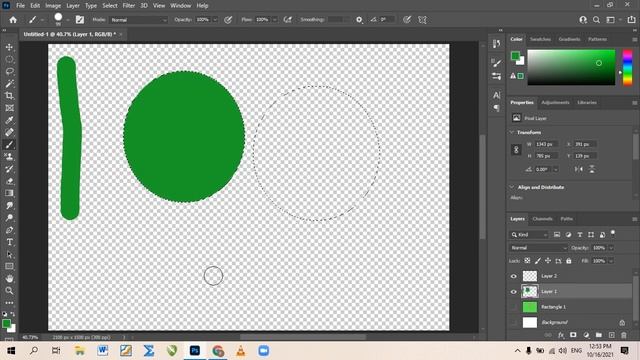Viewport: 640px width, 360px height.
Task: Delete layer using the trash icon
Action: tap(624, 335)
